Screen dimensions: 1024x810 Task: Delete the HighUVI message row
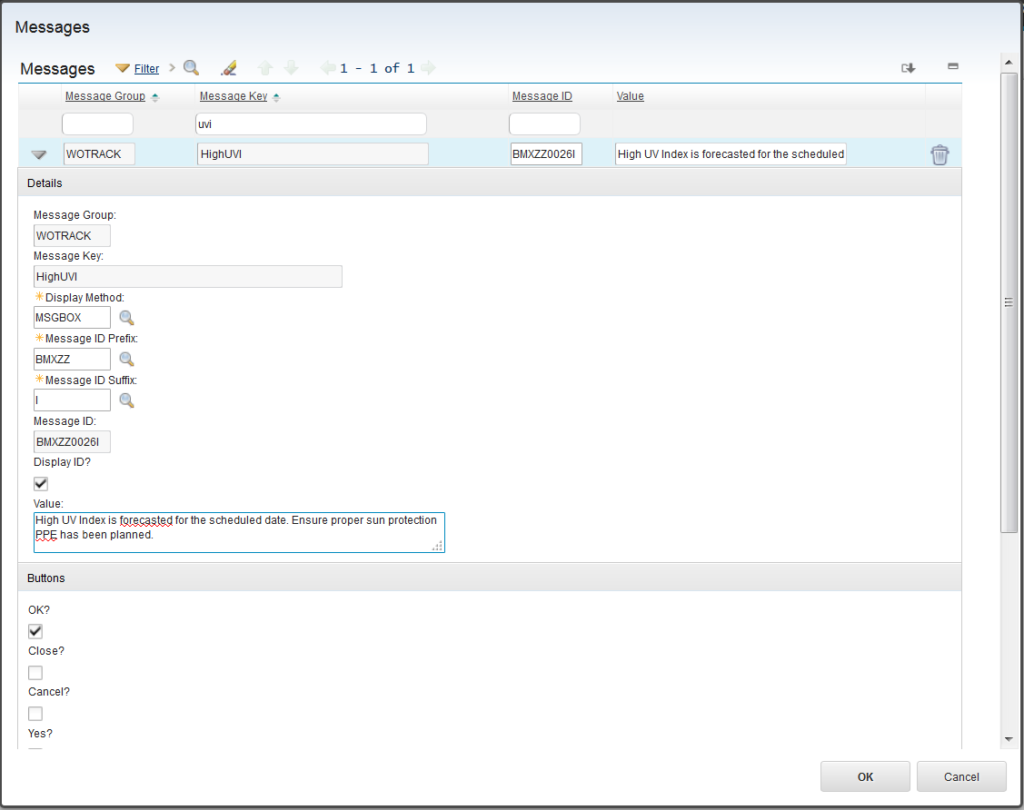[940, 155]
